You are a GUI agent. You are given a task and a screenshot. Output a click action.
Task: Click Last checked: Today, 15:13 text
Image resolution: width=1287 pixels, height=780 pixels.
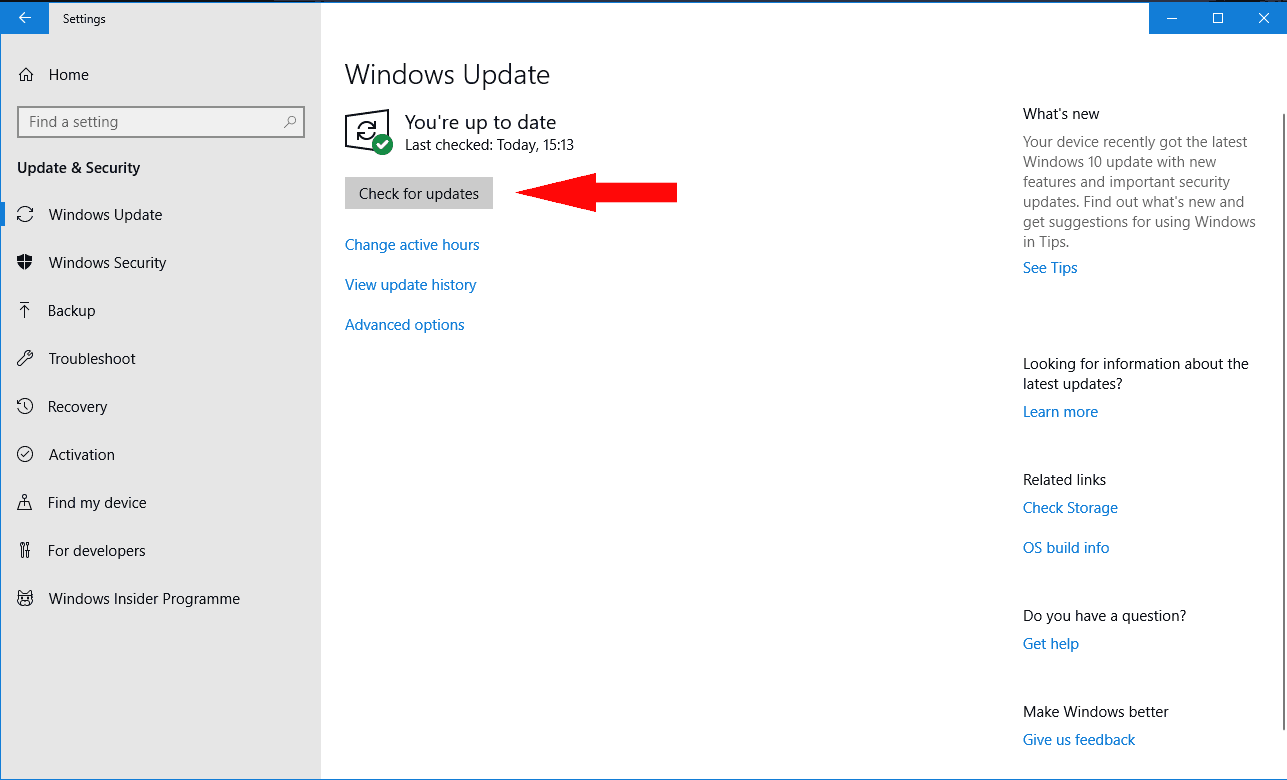click(x=489, y=145)
